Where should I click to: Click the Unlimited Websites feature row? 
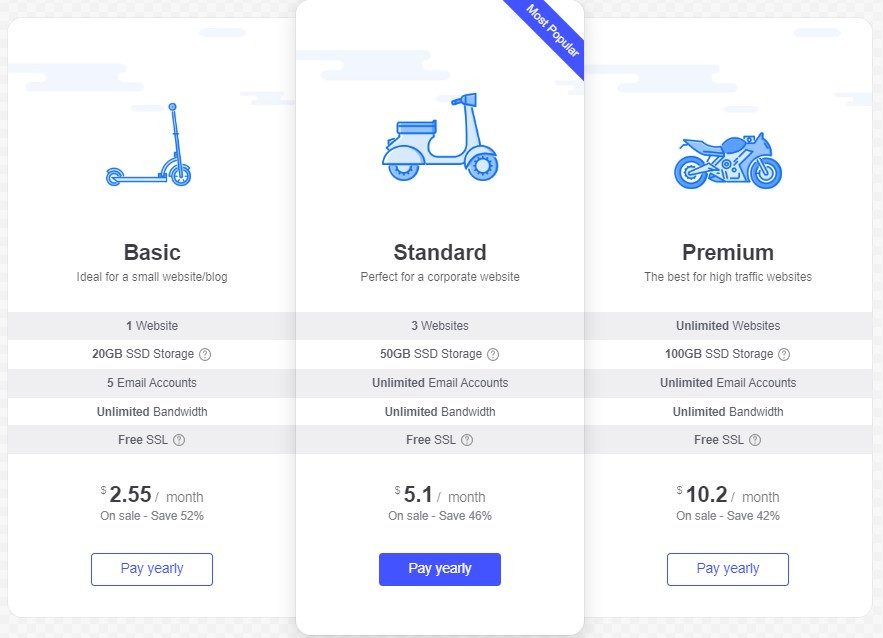[728, 325]
